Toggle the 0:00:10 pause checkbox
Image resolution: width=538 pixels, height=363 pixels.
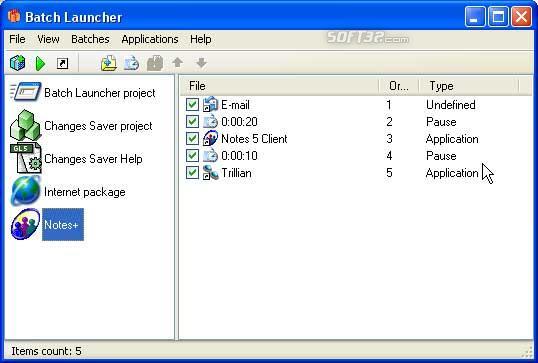[x=192, y=155]
